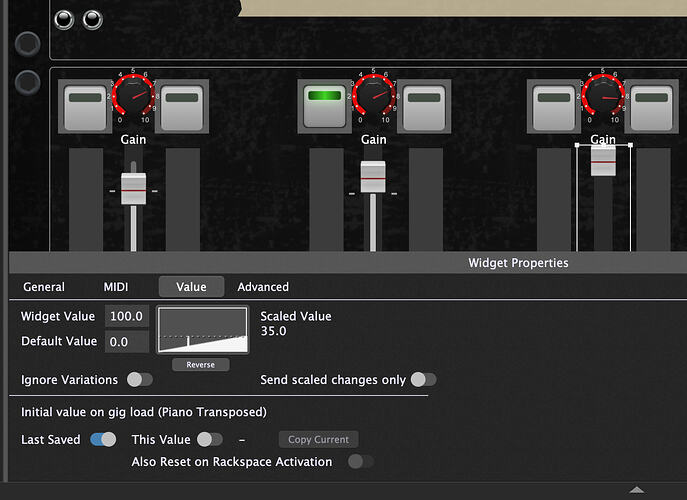Click the selected right channel fader handle
Screen dimensions: 687x500
click(x=603, y=160)
